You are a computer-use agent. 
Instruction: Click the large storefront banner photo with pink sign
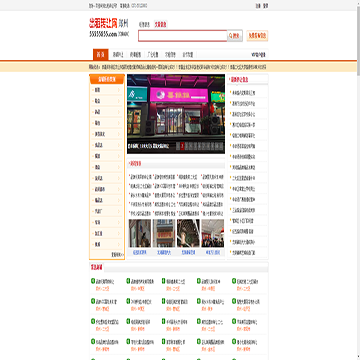point(176,114)
